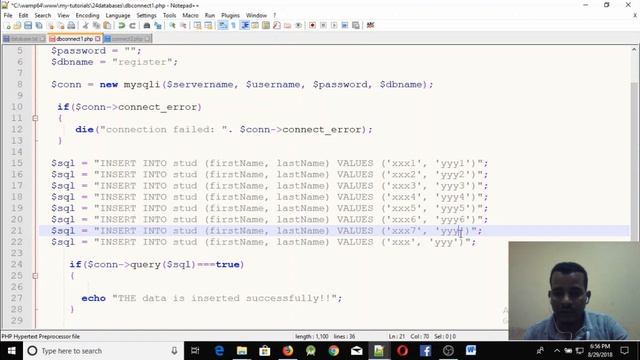The image size is (640, 360).
Task: Open Windows Start menu button
Action: click(11, 351)
